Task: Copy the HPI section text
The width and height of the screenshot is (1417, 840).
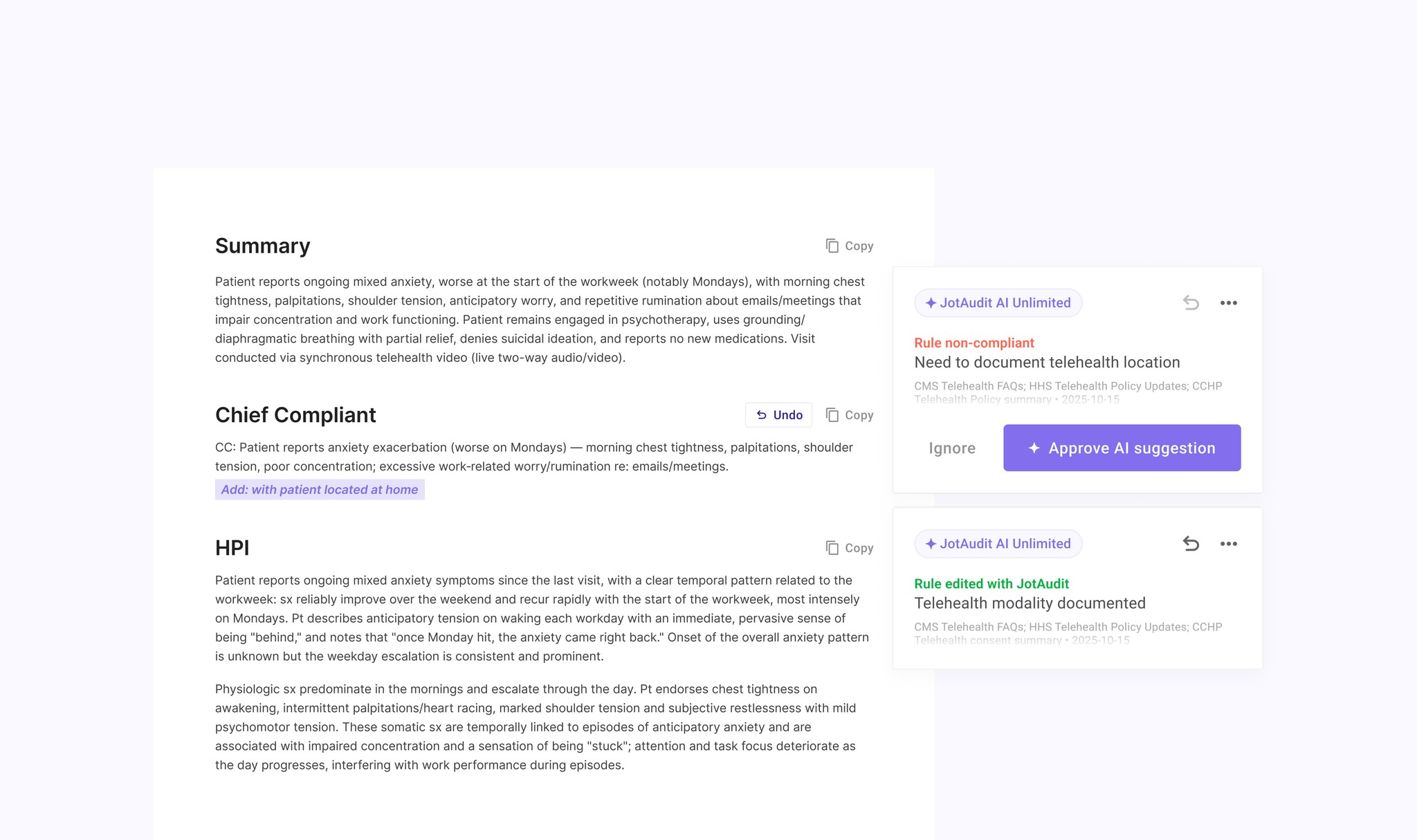Action: pyautogui.click(x=849, y=547)
